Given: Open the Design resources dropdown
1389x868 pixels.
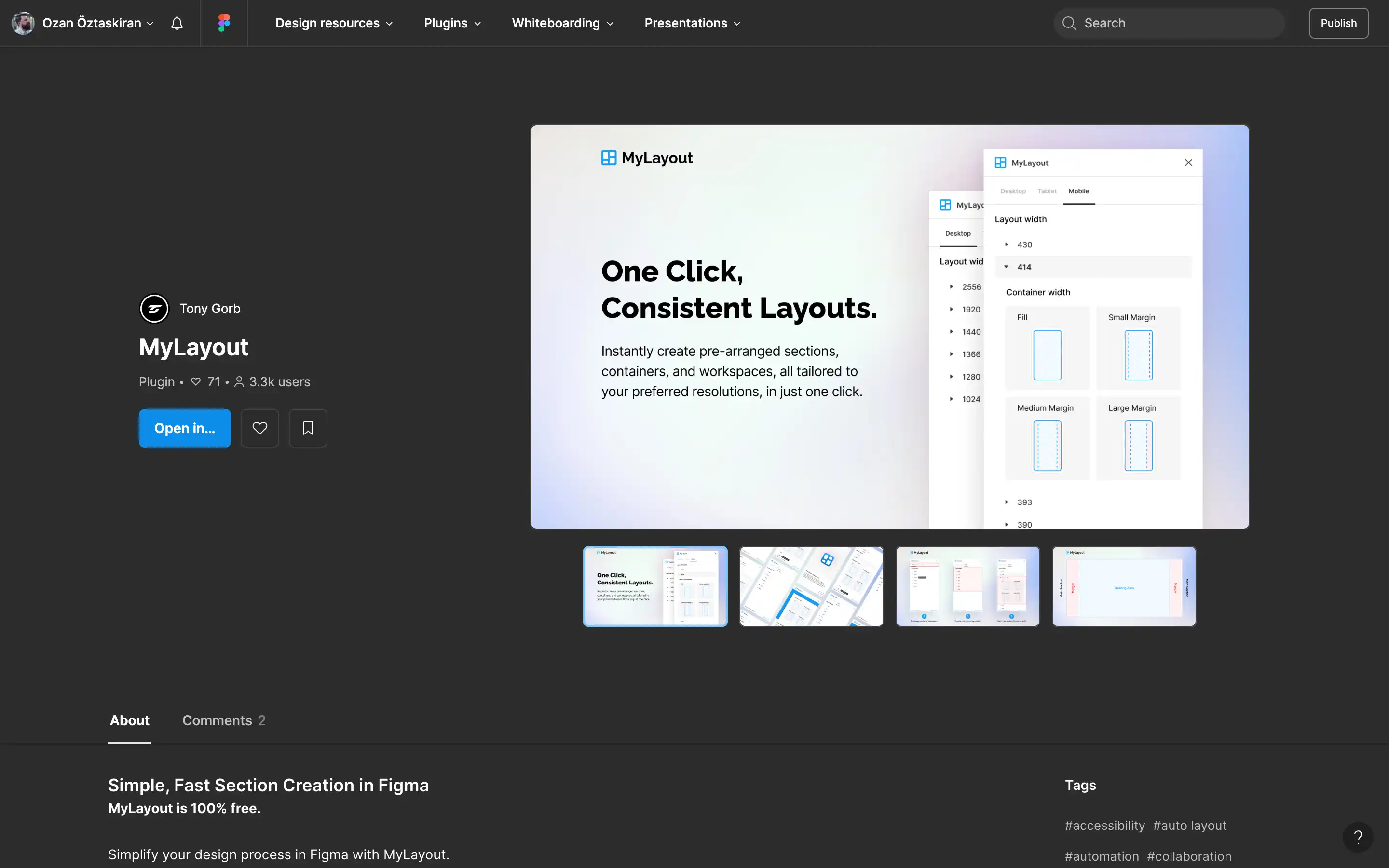Looking at the screenshot, I should (x=333, y=23).
